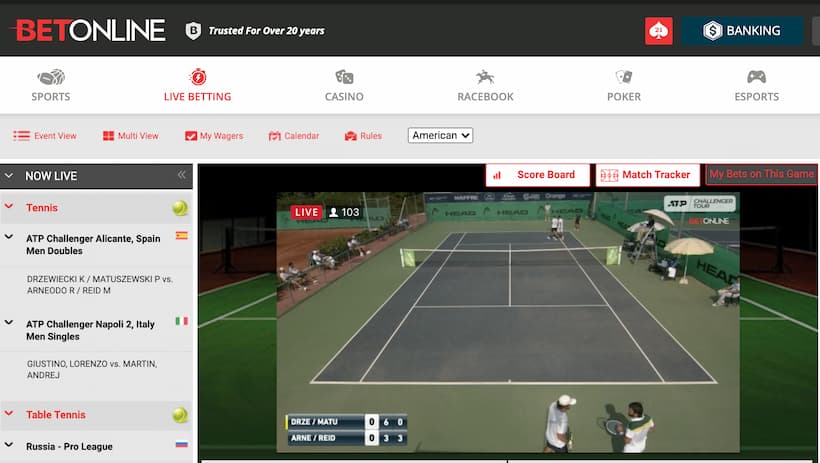Click the Esports gamepad icon

[756, 77]
